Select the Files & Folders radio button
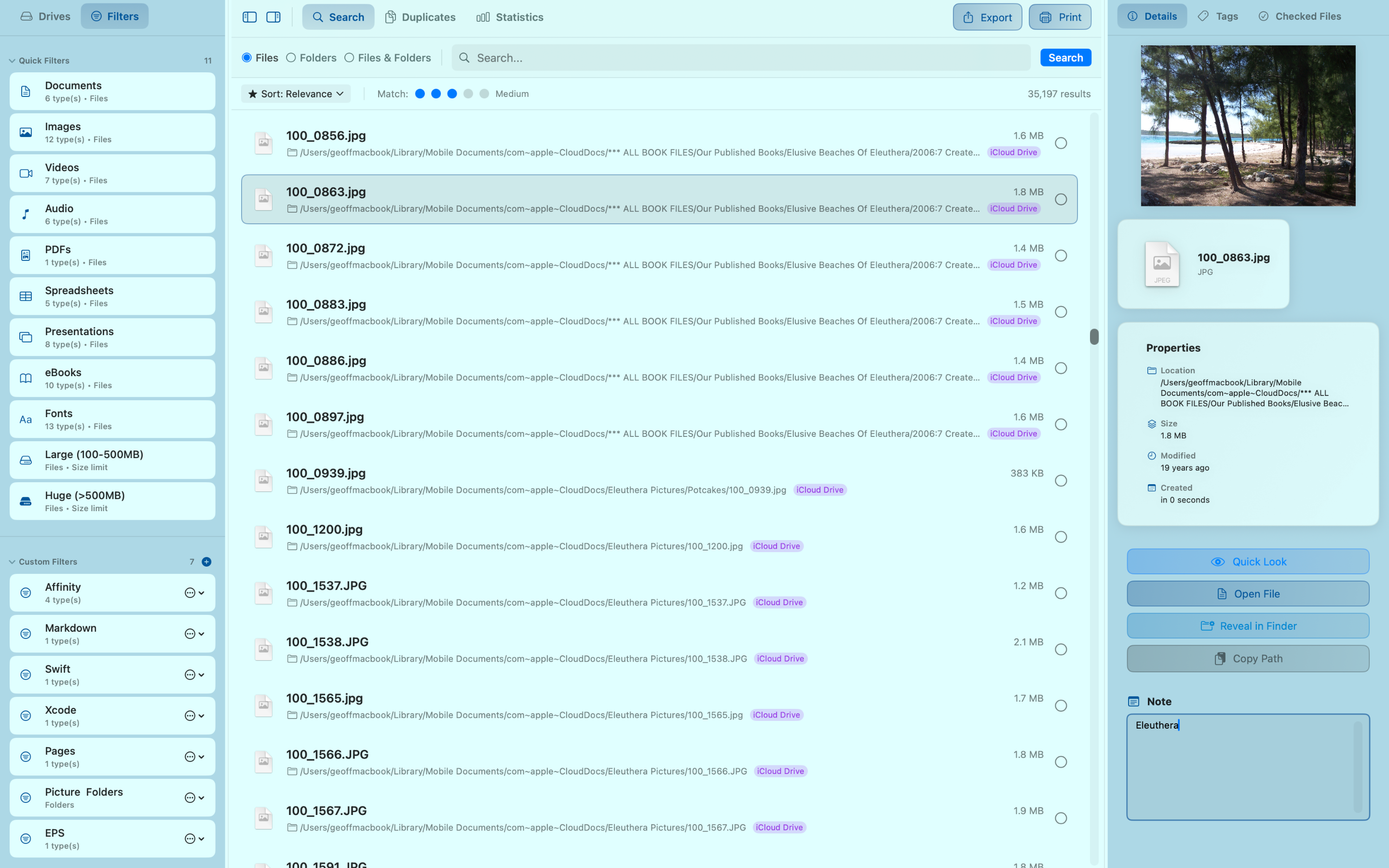Viewport: 1389px width, 868px height. 349,57
